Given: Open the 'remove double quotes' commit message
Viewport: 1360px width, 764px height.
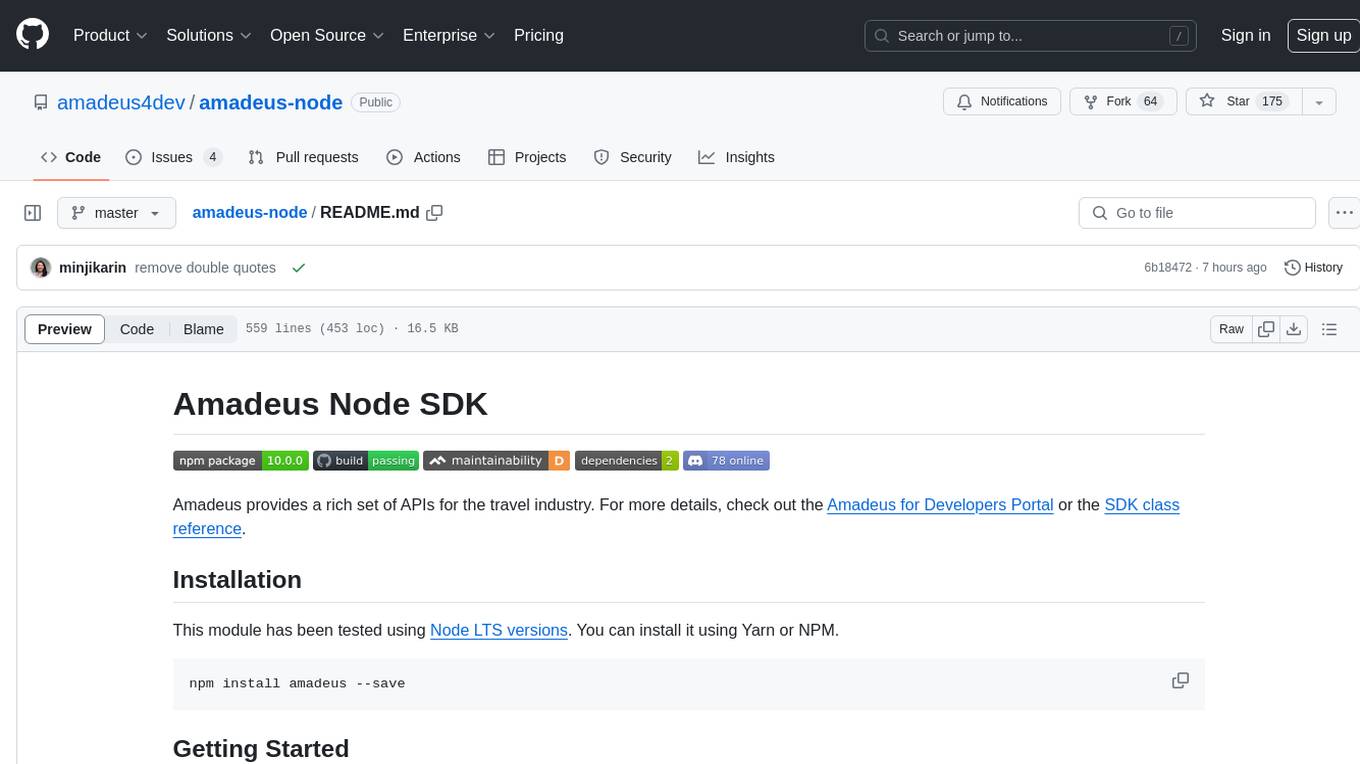Looking at the screenshot, I should pos(205,268).
